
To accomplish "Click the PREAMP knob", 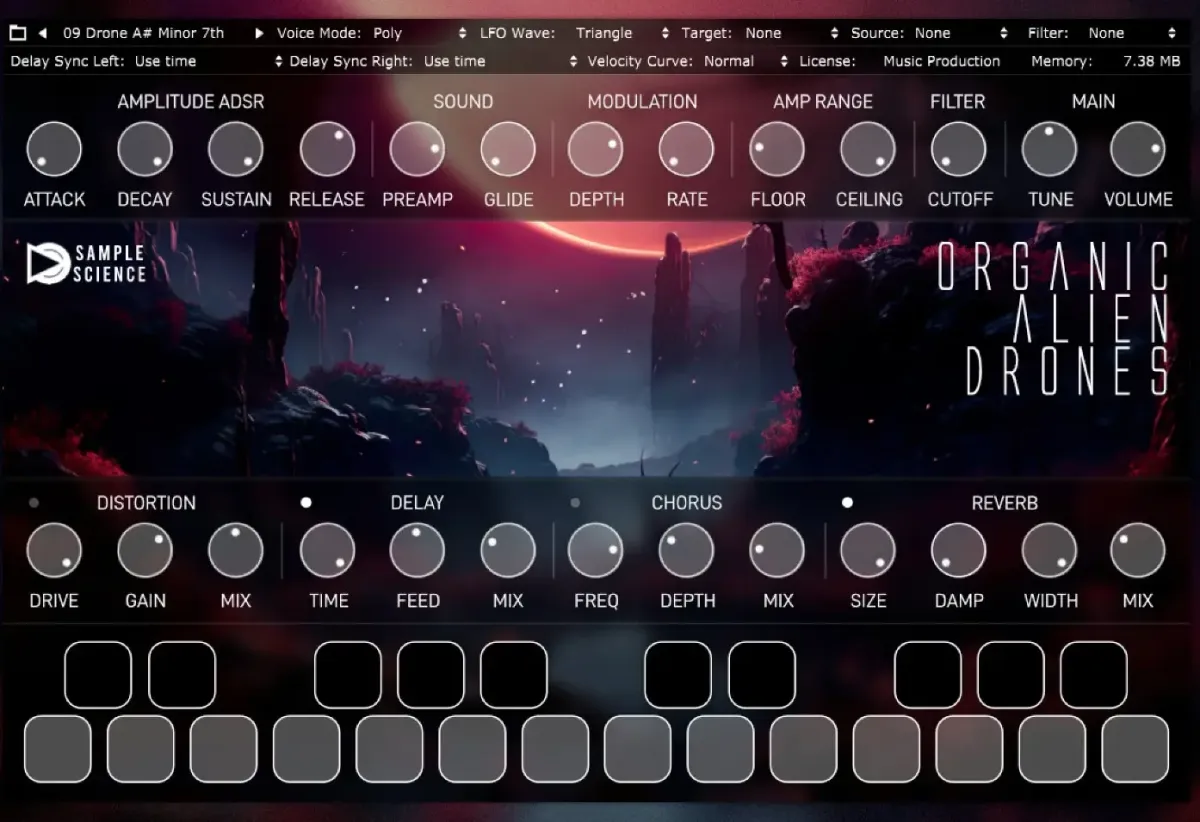I will [417, 149].
